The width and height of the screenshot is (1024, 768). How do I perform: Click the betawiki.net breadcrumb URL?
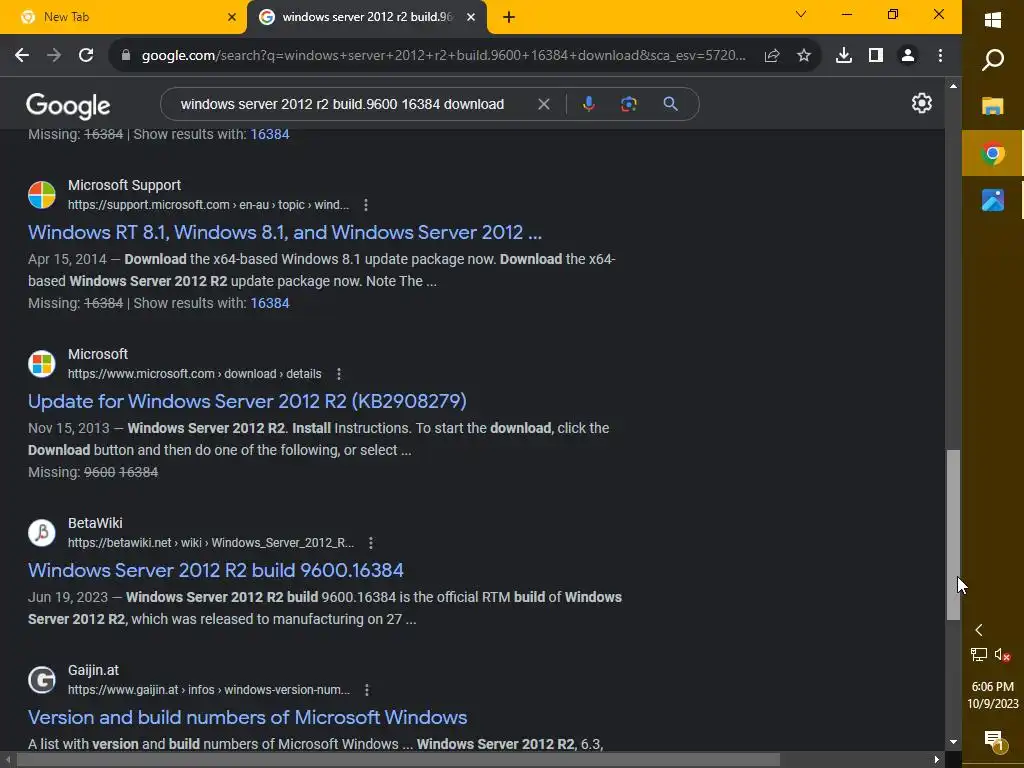coord(211,543)
